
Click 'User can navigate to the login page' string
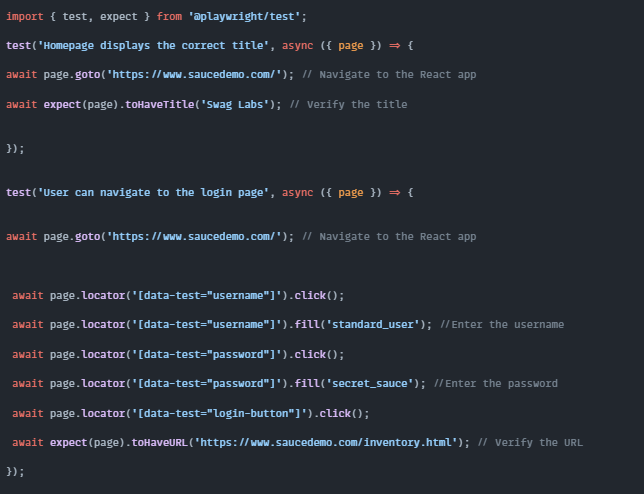tap(147, 192)
